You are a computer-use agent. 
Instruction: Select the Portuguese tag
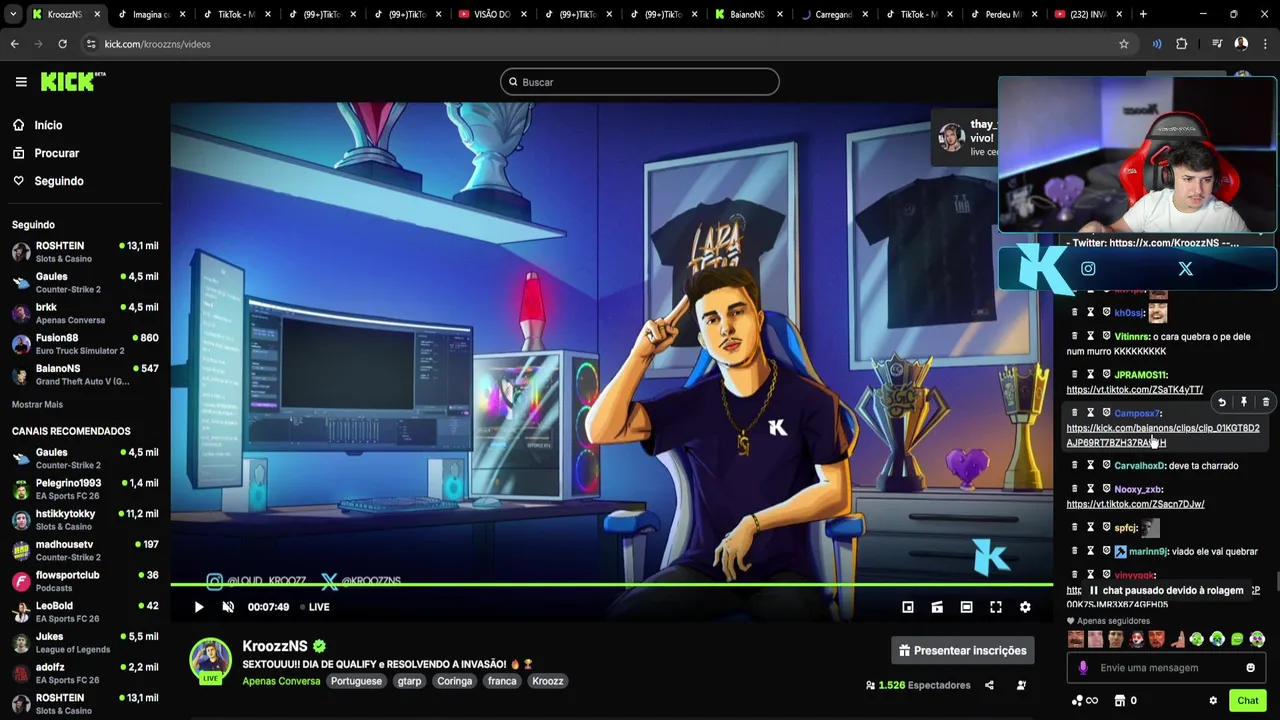(356, 681)
